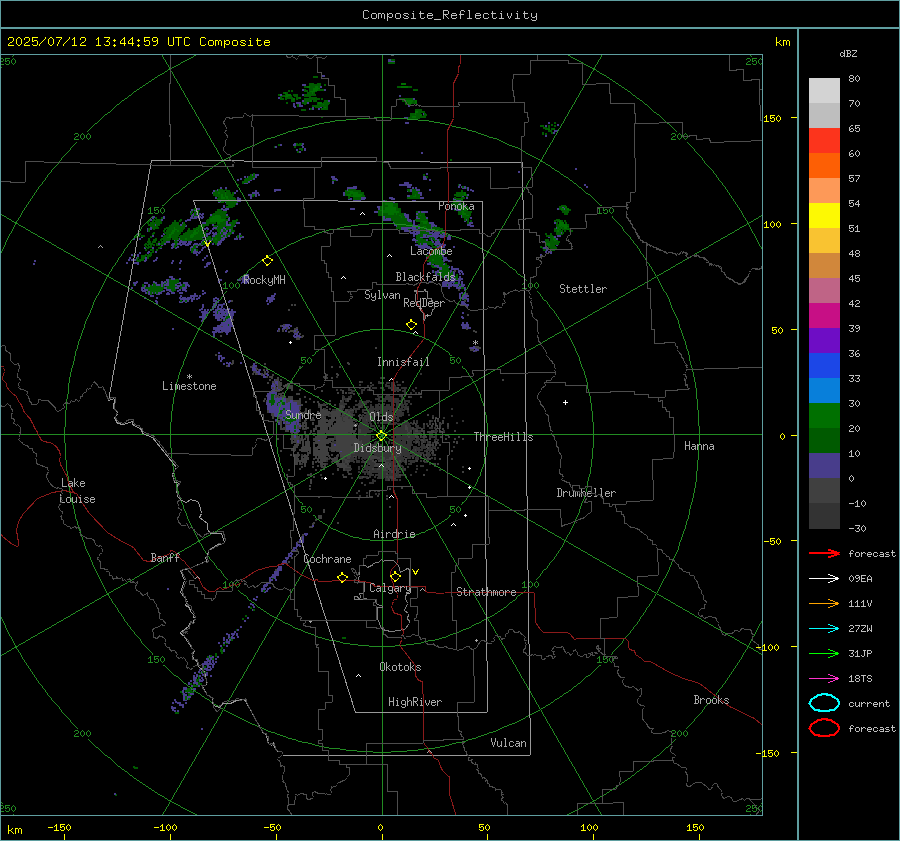Select the blue 36 dBZ color swatch

click(824, 366)
